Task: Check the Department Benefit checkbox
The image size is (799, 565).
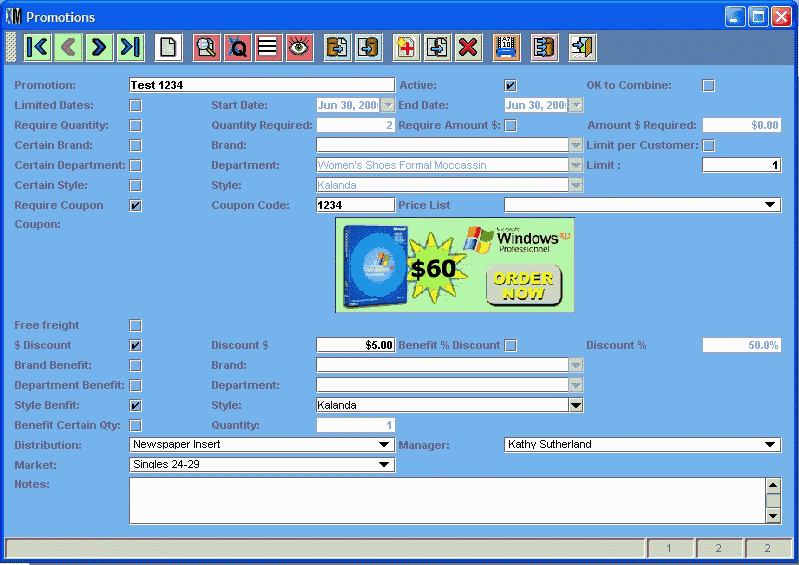Action: pos(136,385)
